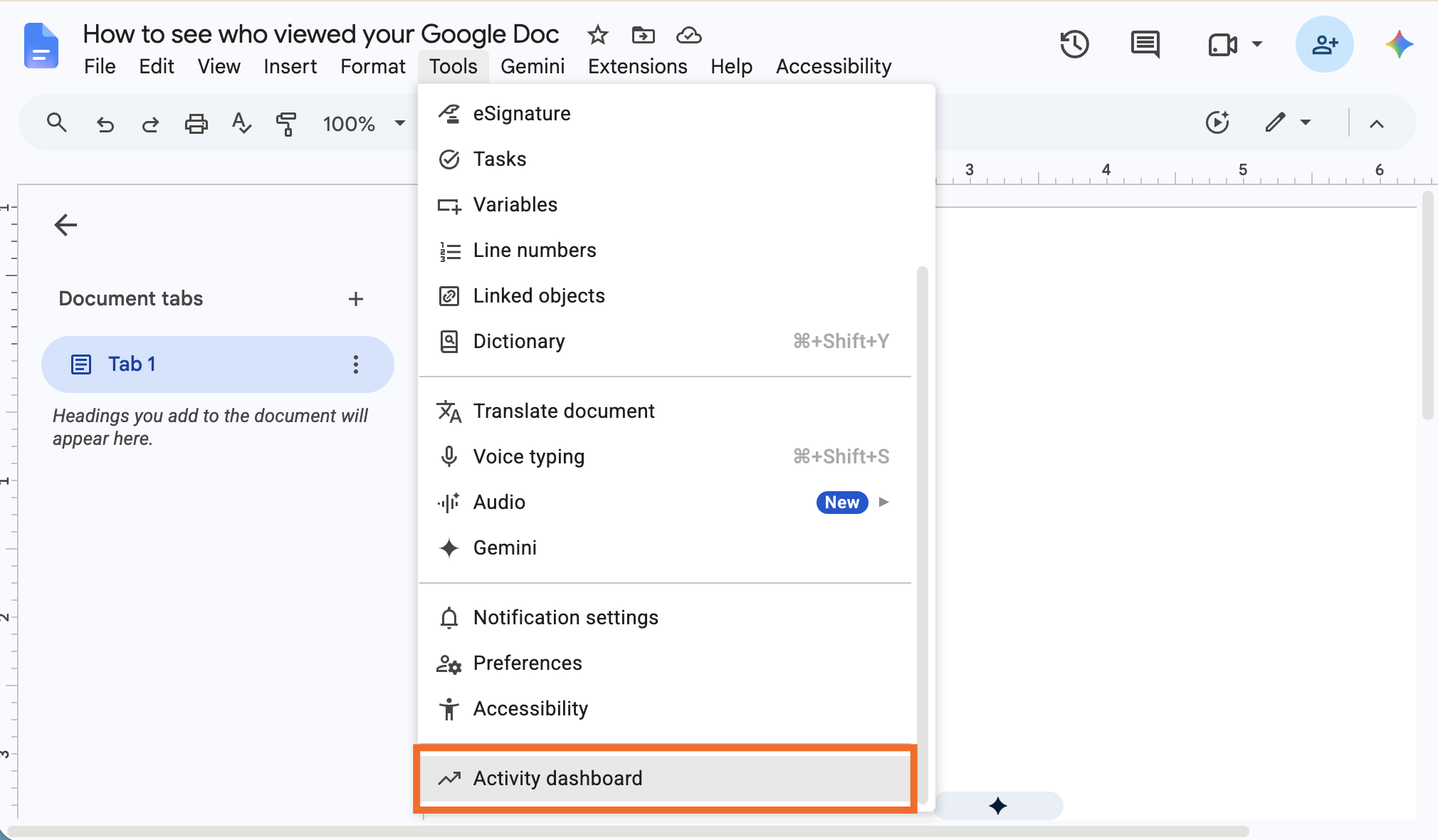
Task: Click the search magnifier in toolbar
Action: coord(57,123)
